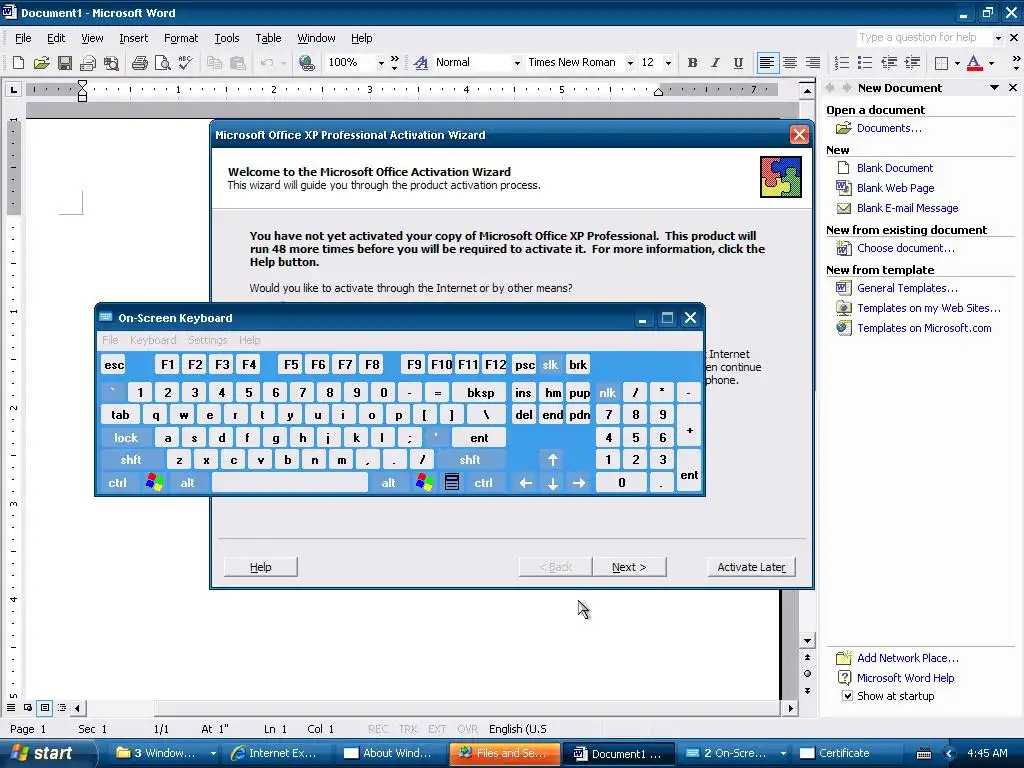Open the Table menu
Image resolution: width=1024 pixels, height=768 pixels.
[268, 38]
